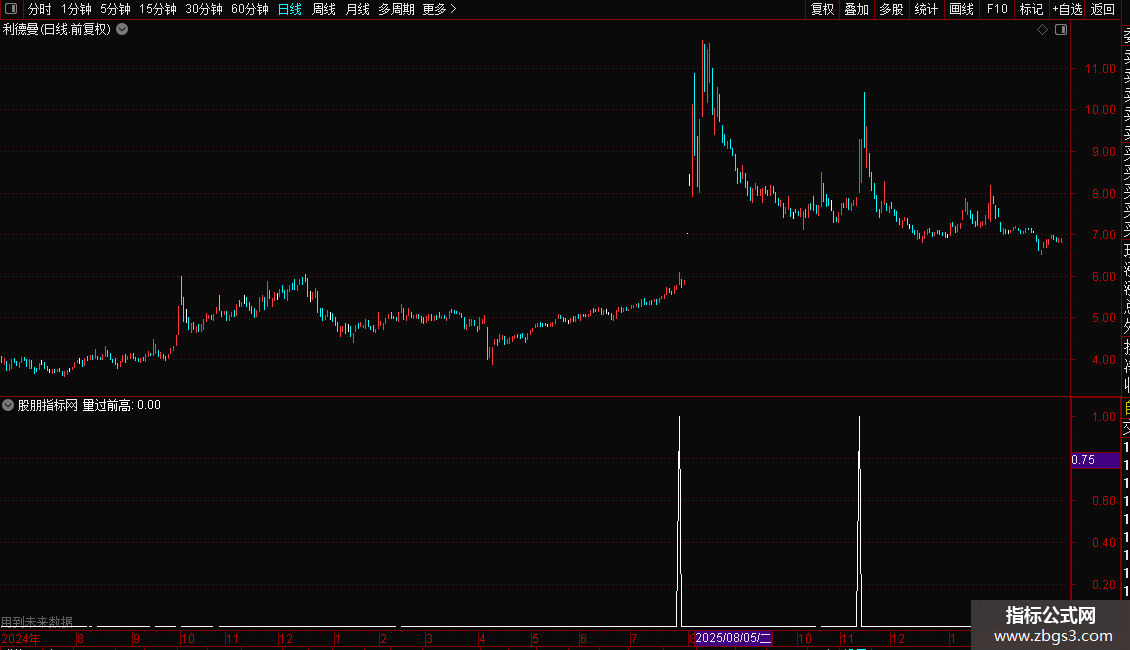
Task: Select the 60分钟 period tab
Action: coord(250,9)
